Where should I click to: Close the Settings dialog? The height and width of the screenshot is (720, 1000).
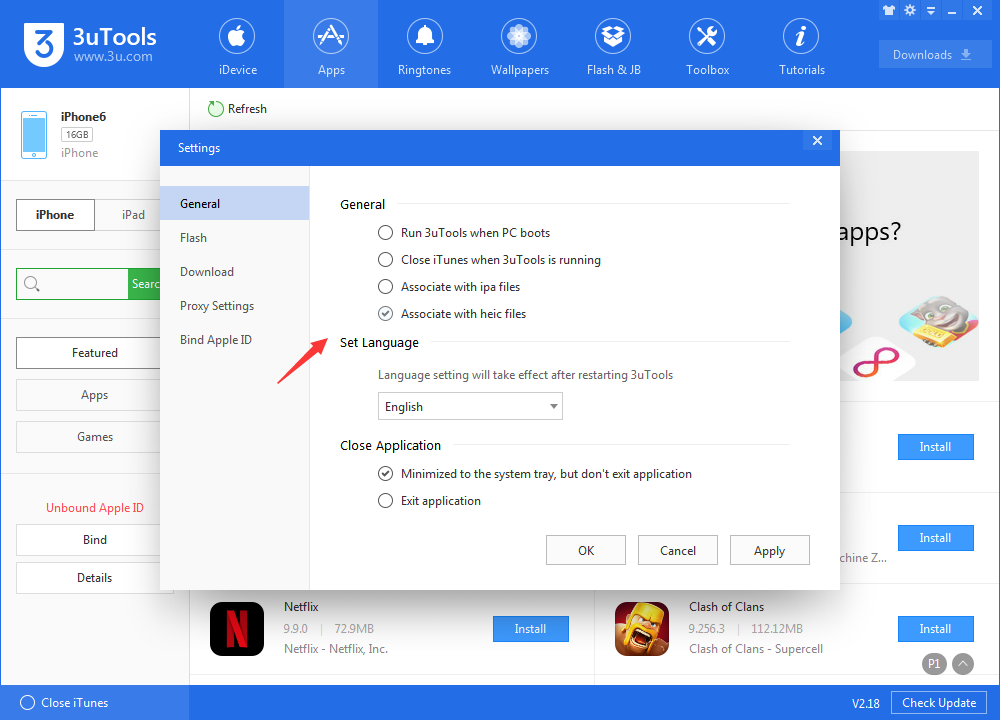pos(817,141)
